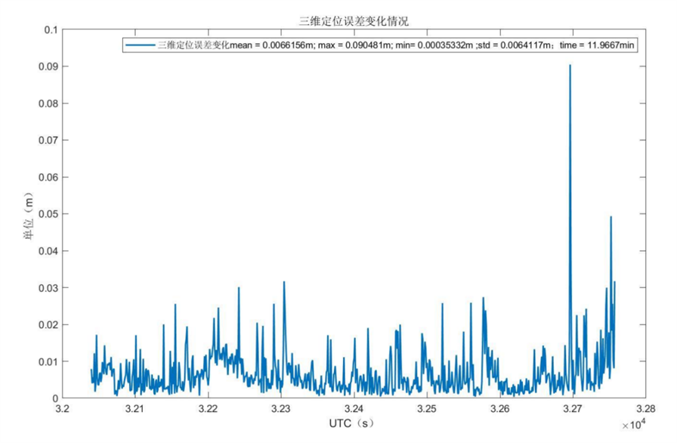Click y-axis tick label 0.05
This screenshot has width=677, height=443.
[x=45, y=214]
